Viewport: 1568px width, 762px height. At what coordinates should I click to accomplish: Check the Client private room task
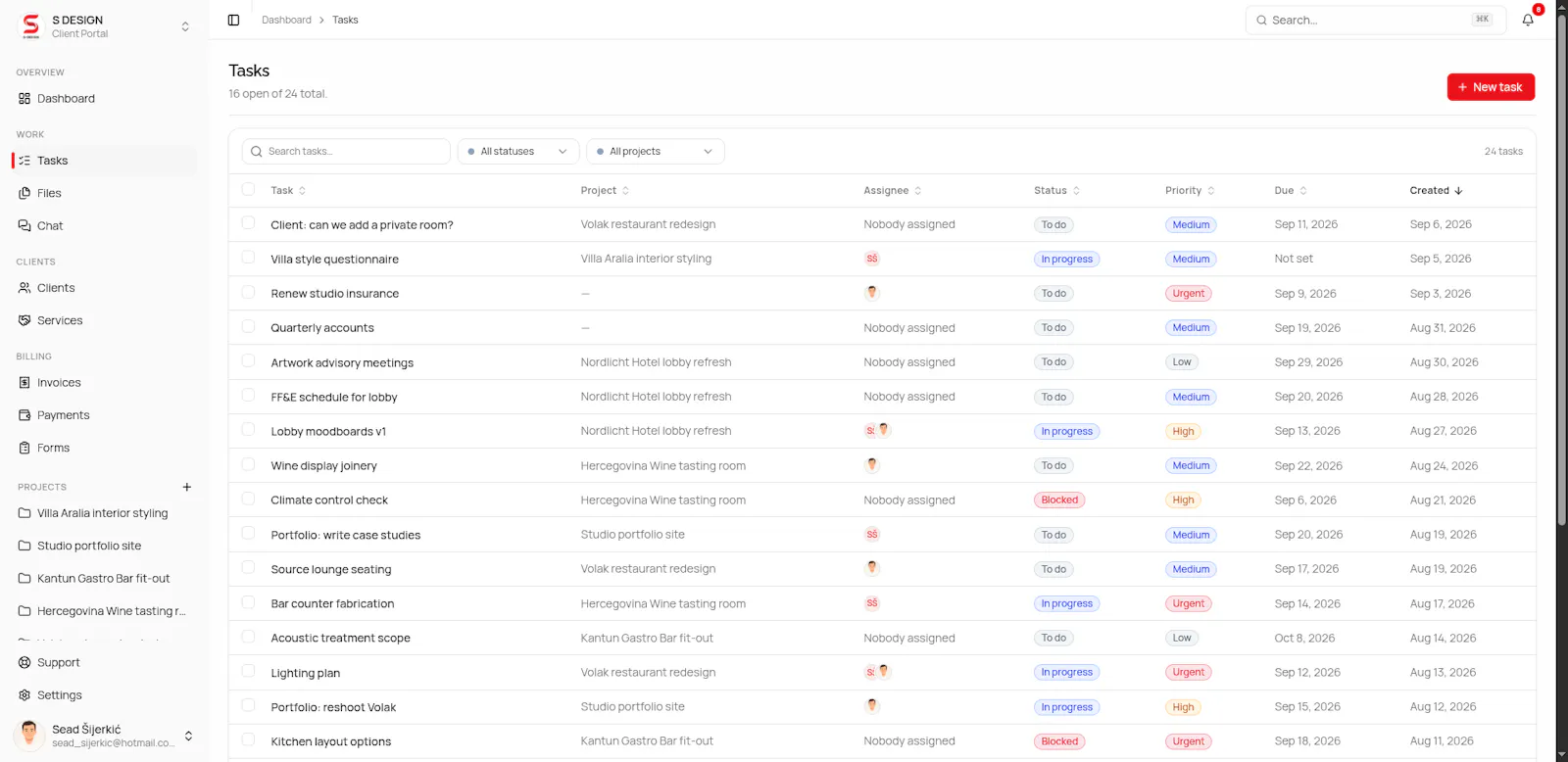[x=248, y=223]
